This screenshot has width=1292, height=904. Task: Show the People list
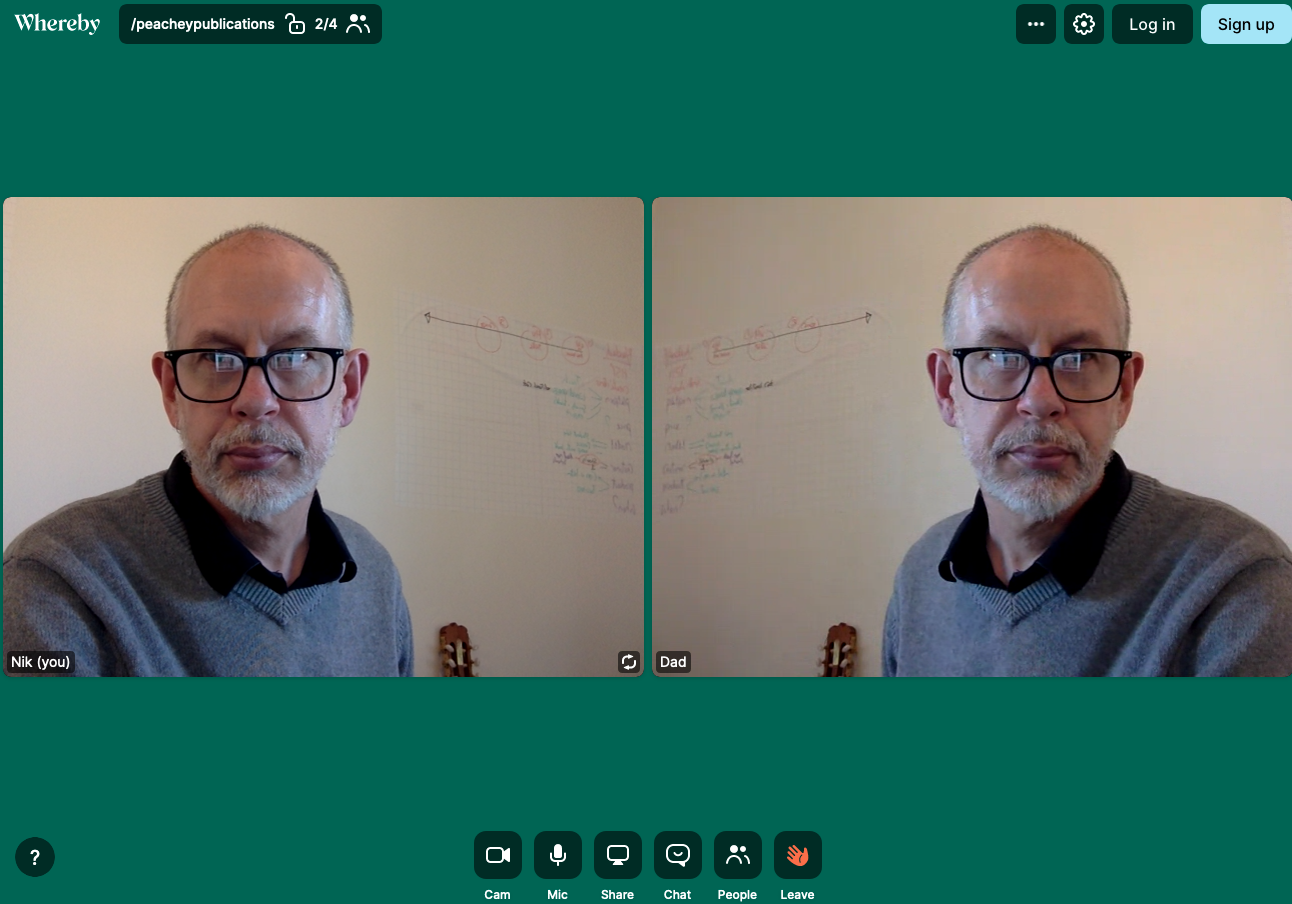[x=737, y=855]
